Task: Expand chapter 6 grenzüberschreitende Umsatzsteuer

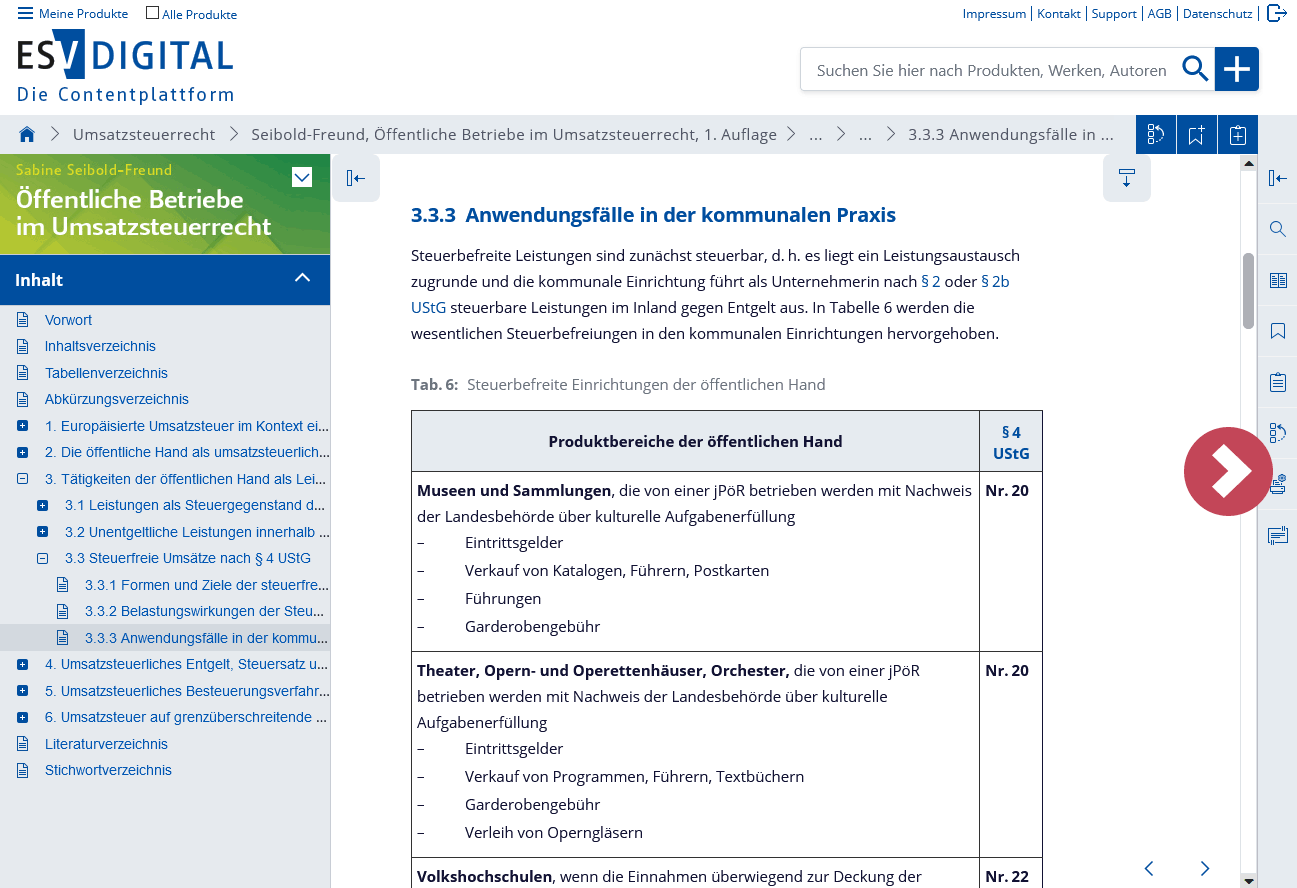Action: pyautogui.click(x=22, y=717)
